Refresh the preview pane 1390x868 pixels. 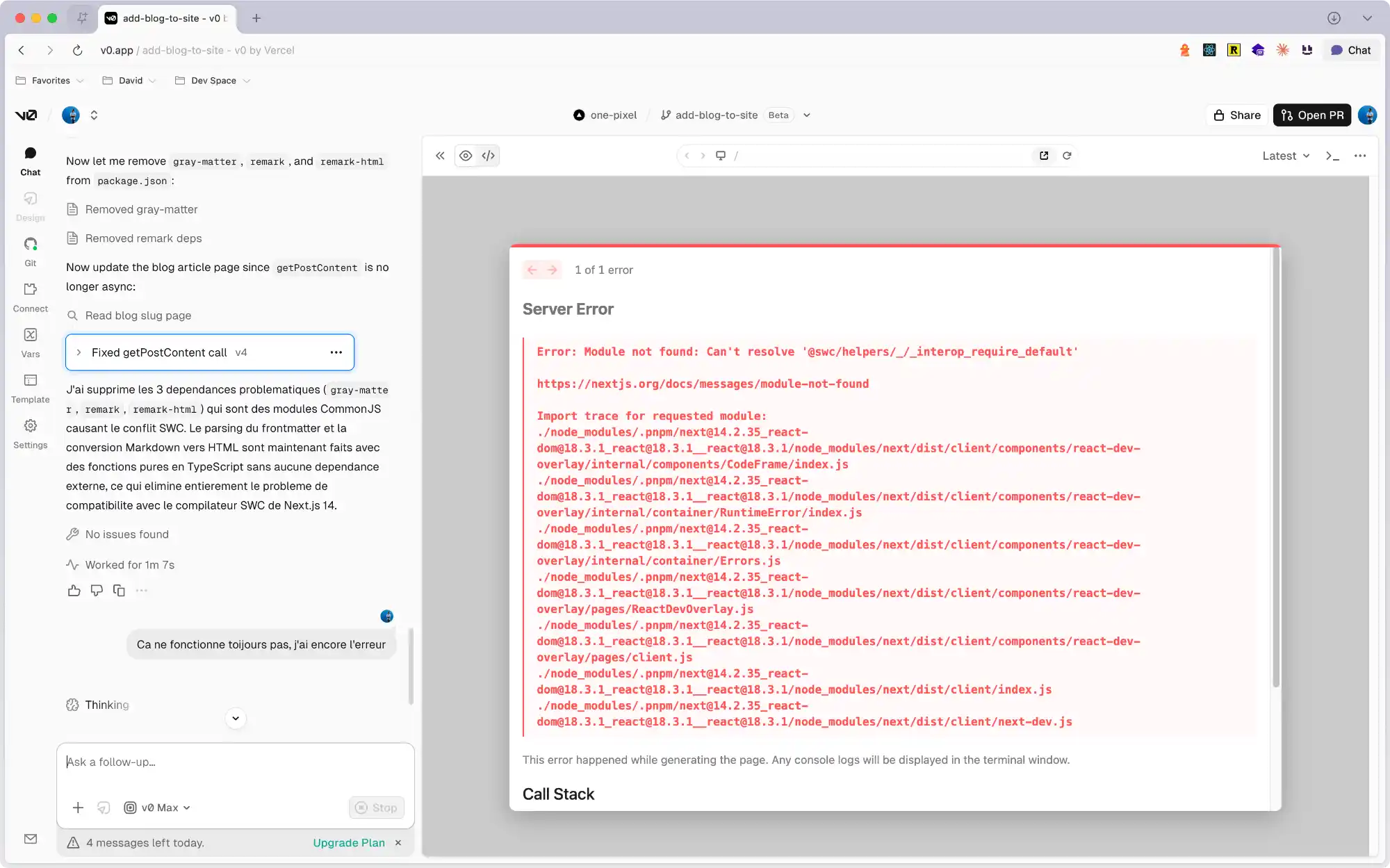click(1067, 156)
